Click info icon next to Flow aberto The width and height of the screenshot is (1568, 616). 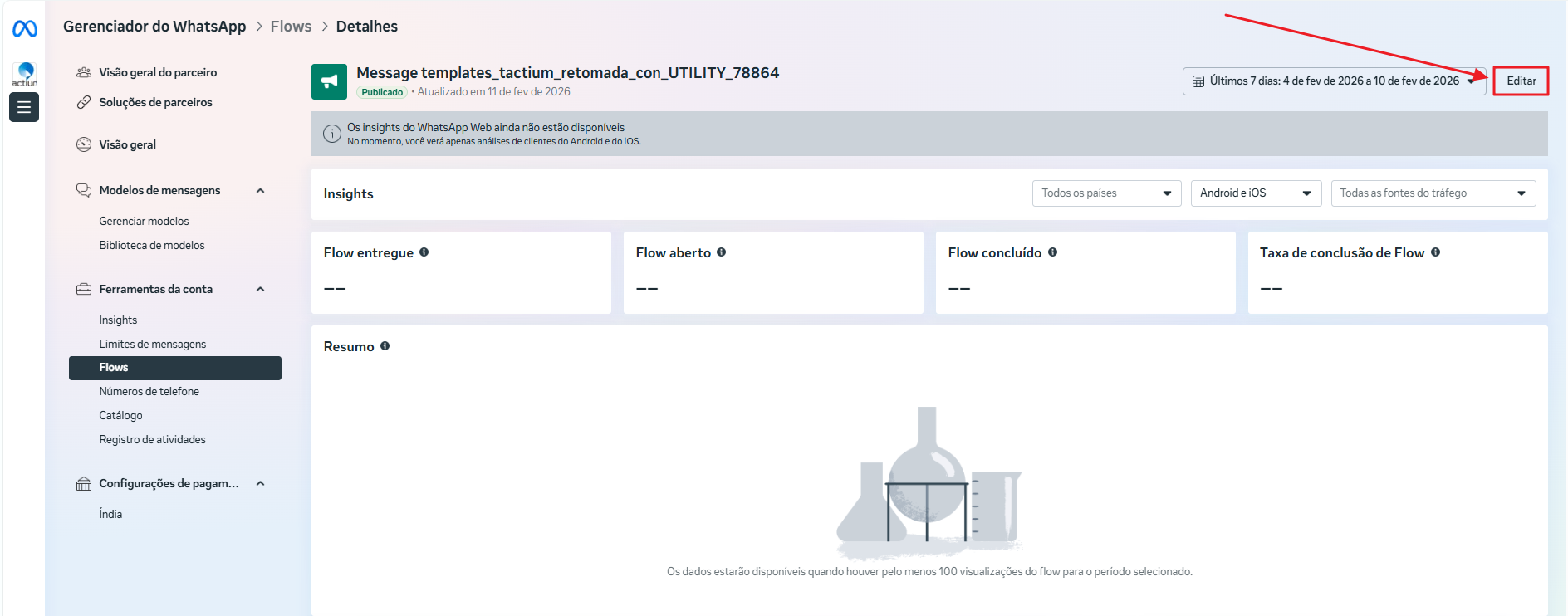721,252
